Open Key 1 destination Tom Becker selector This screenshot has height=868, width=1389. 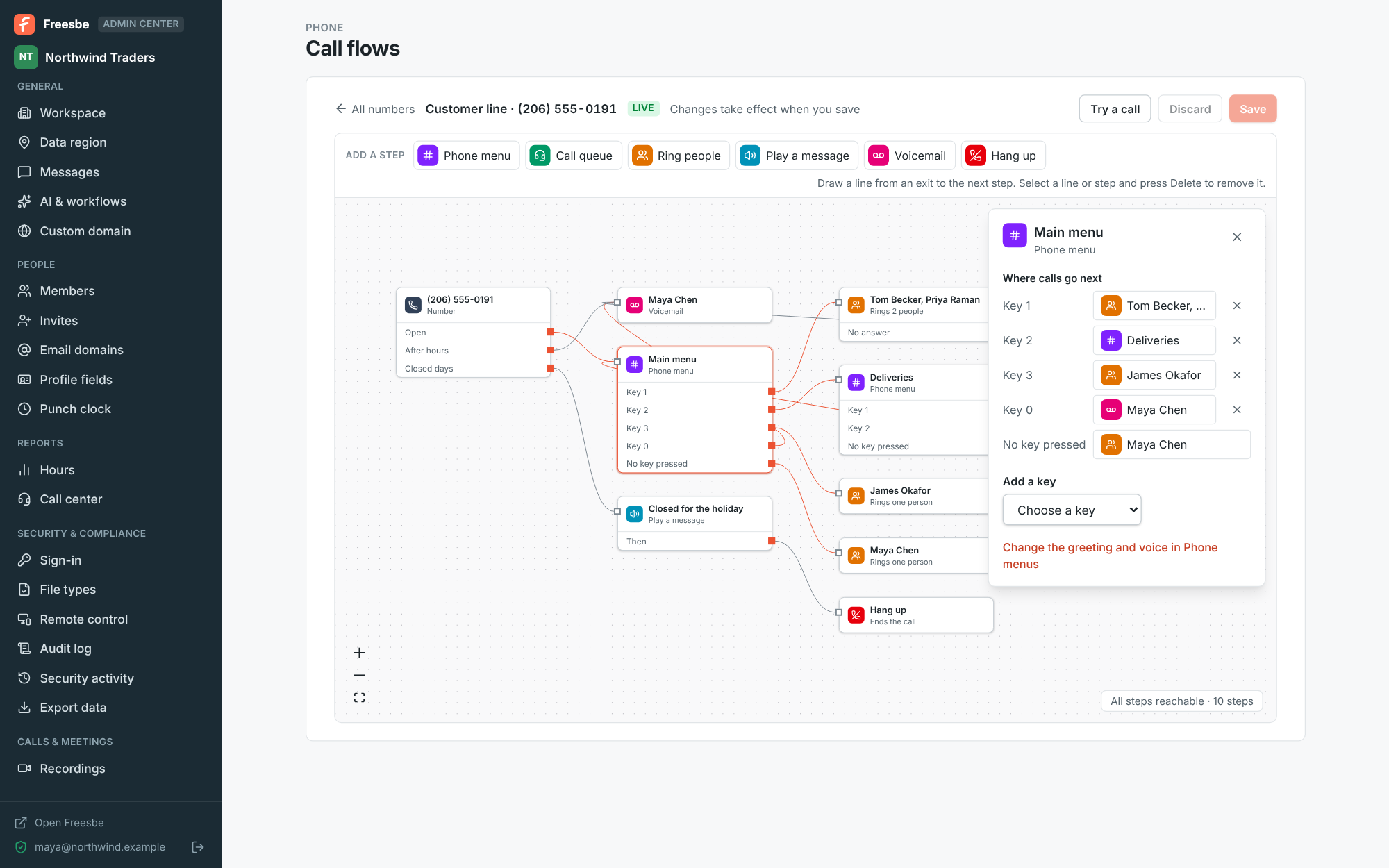coord(1154,306)
